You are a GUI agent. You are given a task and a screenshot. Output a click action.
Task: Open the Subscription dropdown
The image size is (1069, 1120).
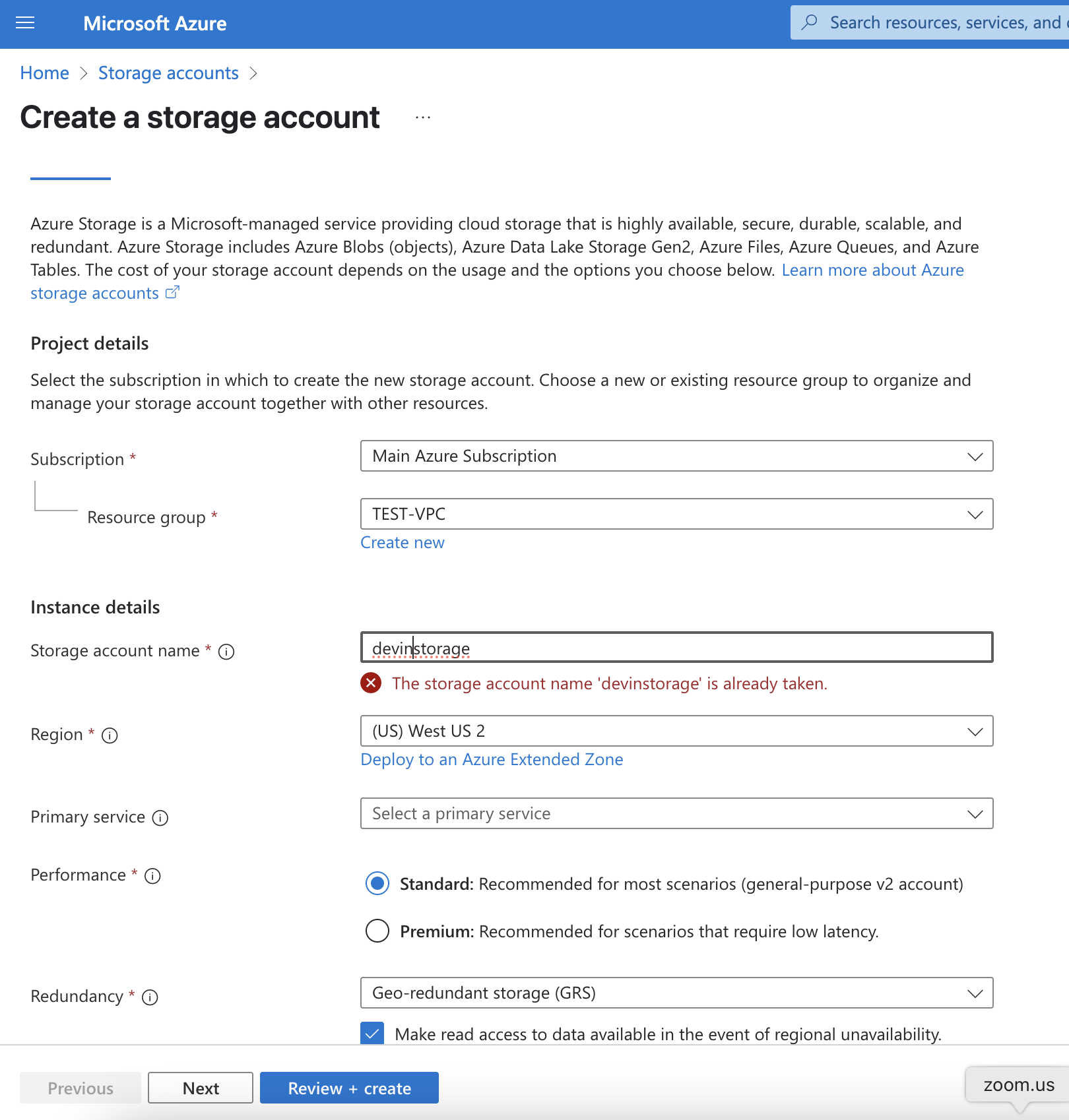point(676,456)
